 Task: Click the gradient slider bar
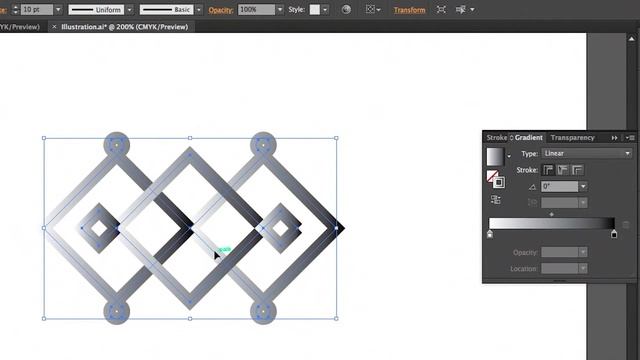552,223
